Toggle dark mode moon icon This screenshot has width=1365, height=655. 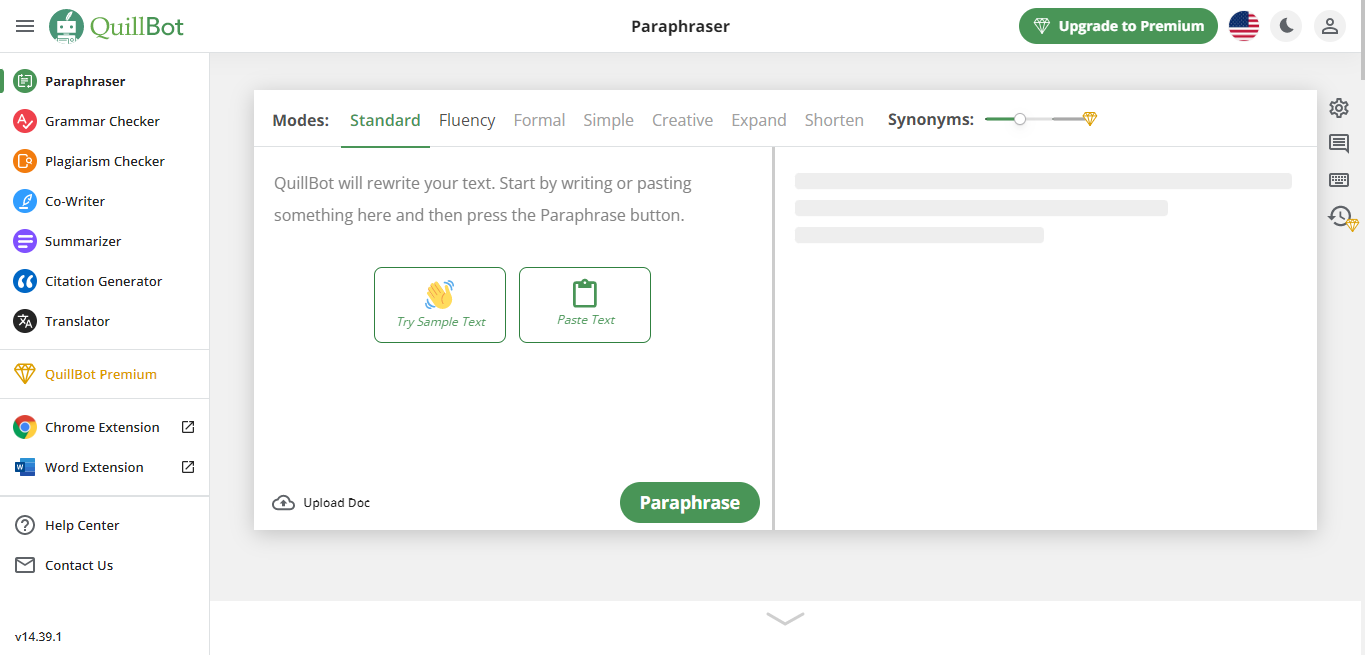coord(1286,26)
